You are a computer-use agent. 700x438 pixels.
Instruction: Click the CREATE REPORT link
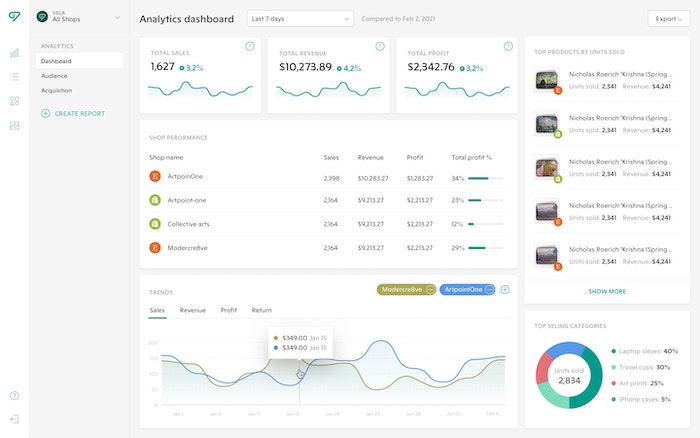coord(80,114)
